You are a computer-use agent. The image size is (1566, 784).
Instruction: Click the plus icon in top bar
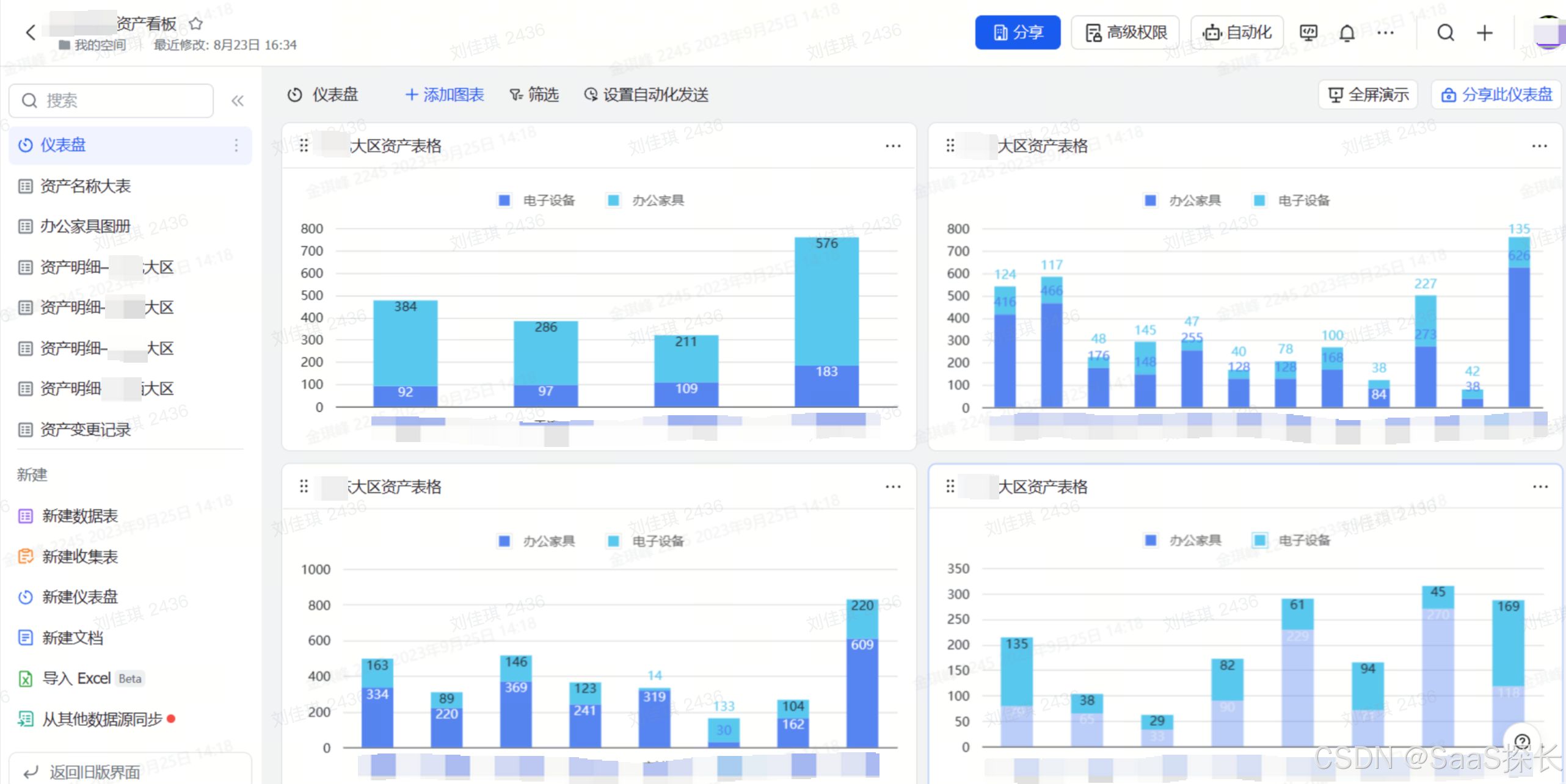[1484, 33]
